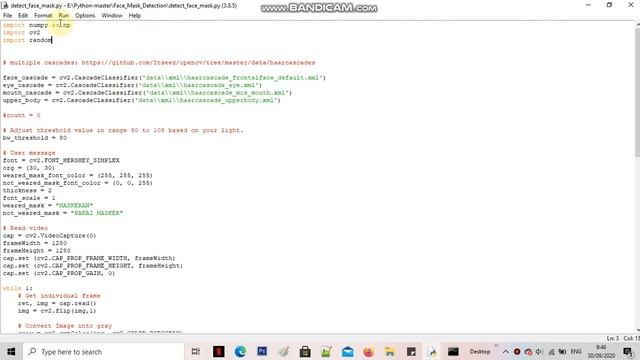Viewport: 640px width, 360px height.
Task: Open File Explorer from the taskbar
Action: (x=390, y=351)
